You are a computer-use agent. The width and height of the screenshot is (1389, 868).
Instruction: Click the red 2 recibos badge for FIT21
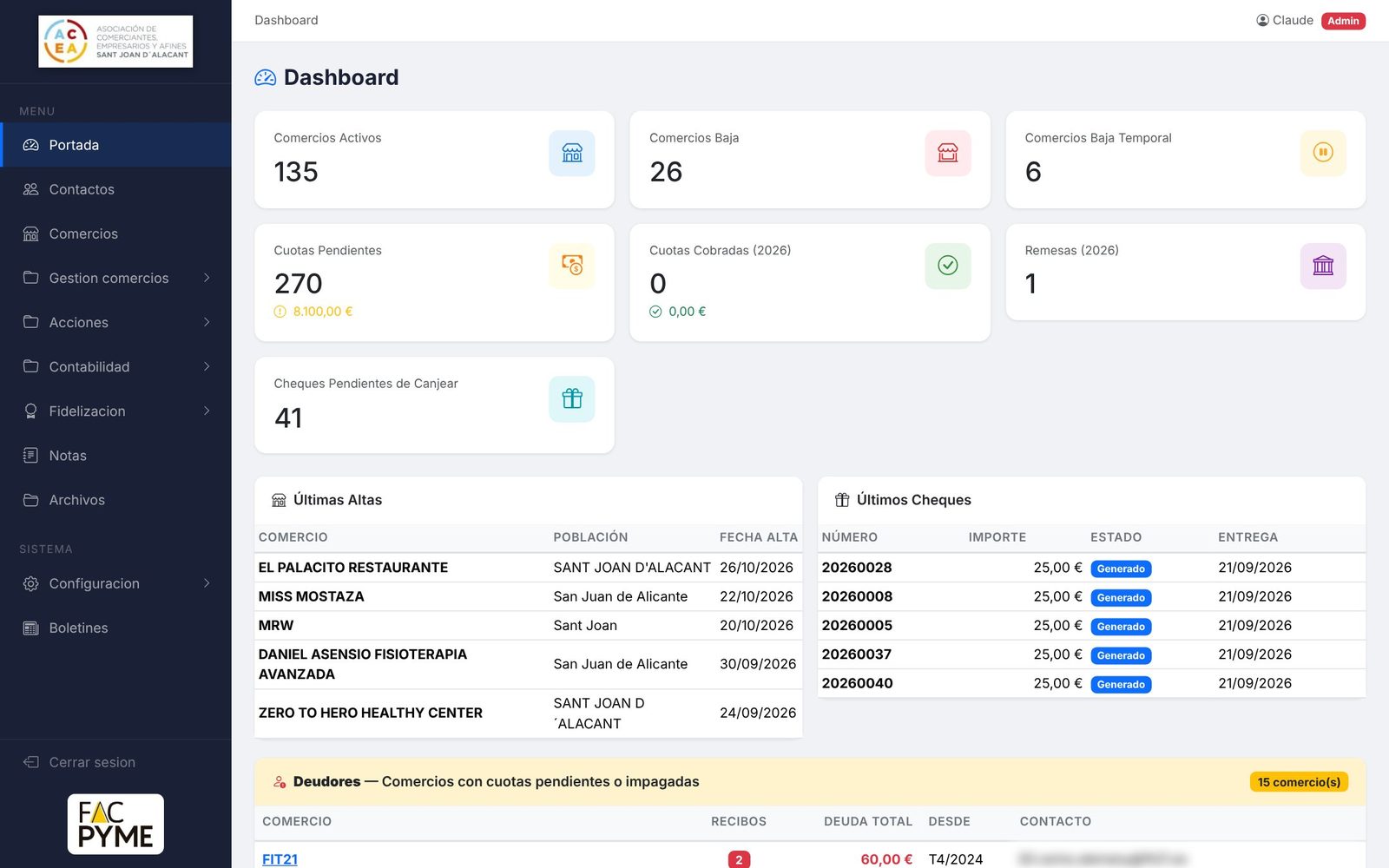click(x=739, y=859)
